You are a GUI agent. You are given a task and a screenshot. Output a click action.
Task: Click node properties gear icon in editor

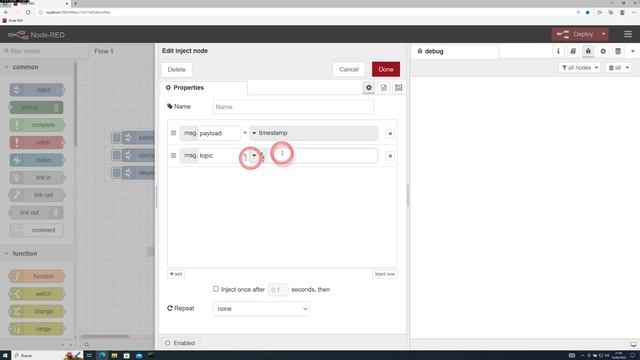click(369, 87)
